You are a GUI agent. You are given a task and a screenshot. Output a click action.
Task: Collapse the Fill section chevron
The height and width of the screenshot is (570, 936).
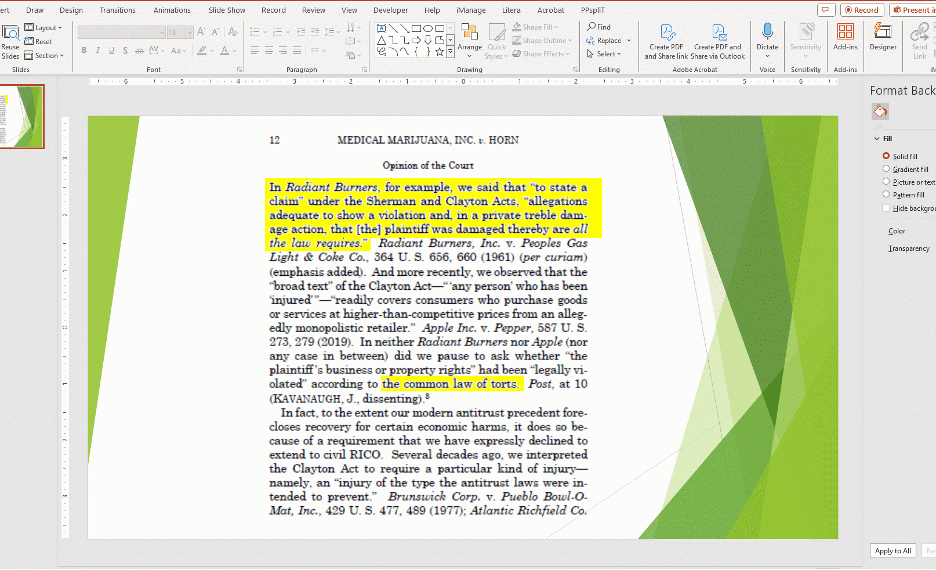click(876, 139)
